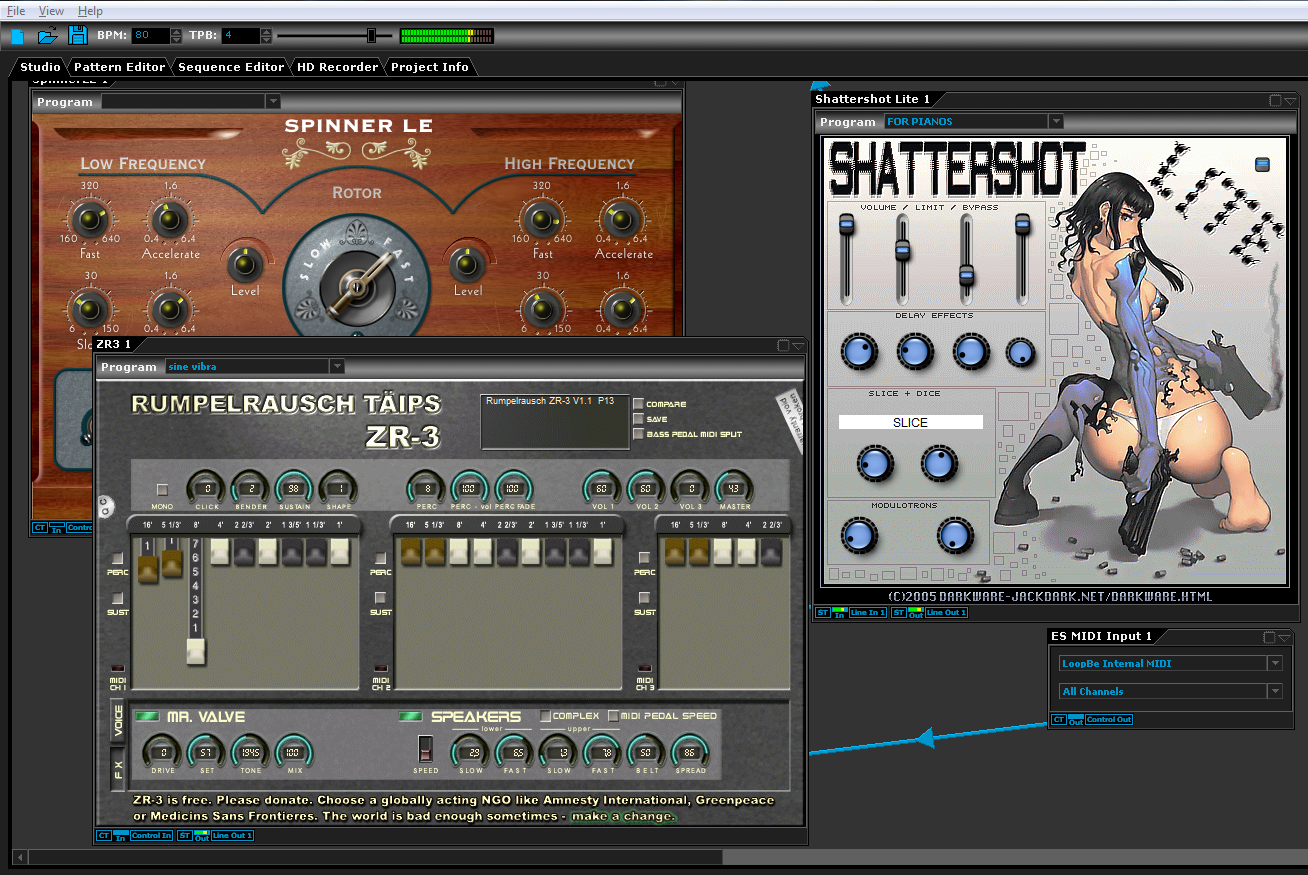The width and height of the screenshot is (1308, 875).
Task: Expand the LoopBe Internal MIDI device dropdown
Action: click(x=1275, y=663)
